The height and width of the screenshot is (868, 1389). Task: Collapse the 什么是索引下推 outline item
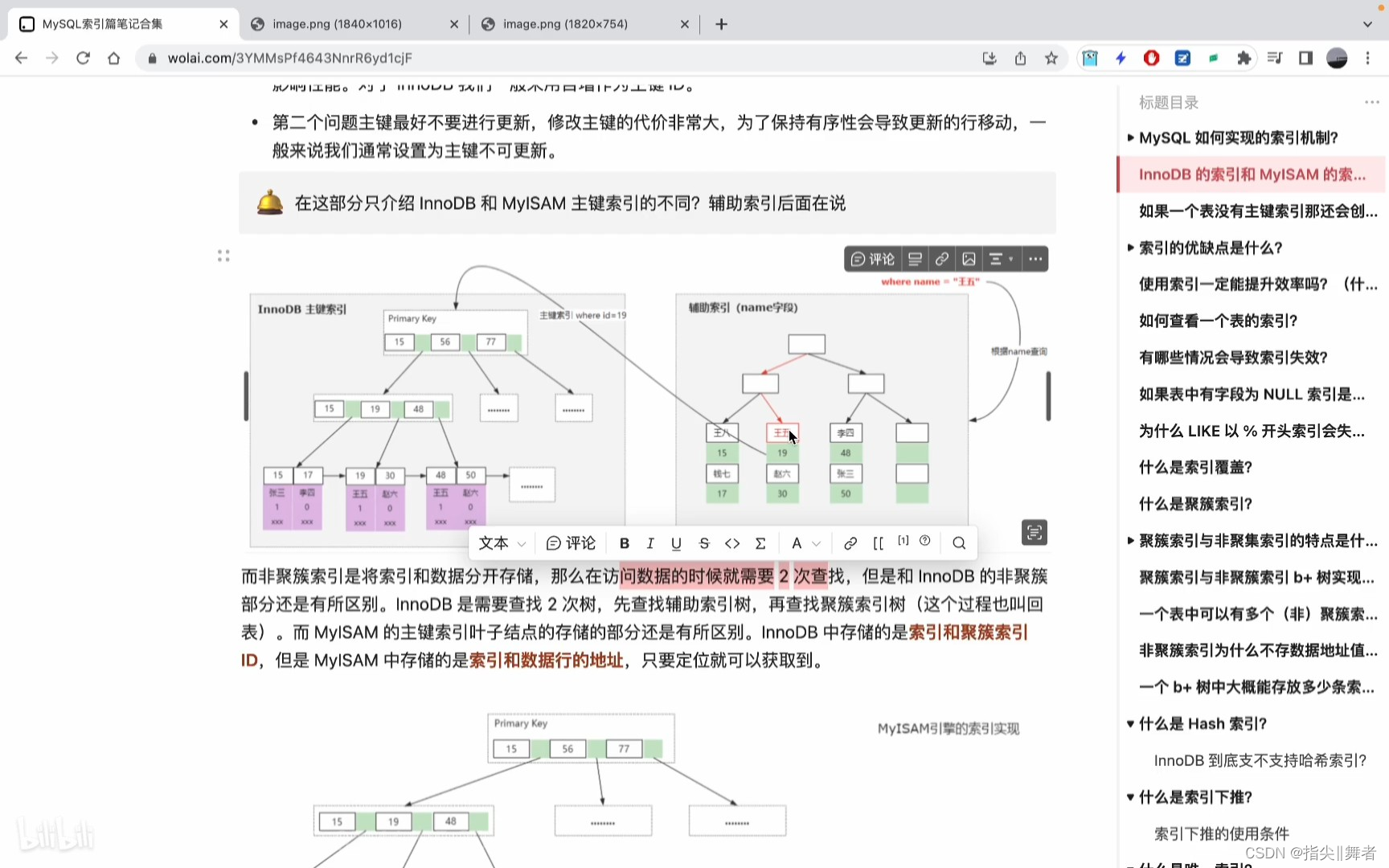[x=1130, y=797]
